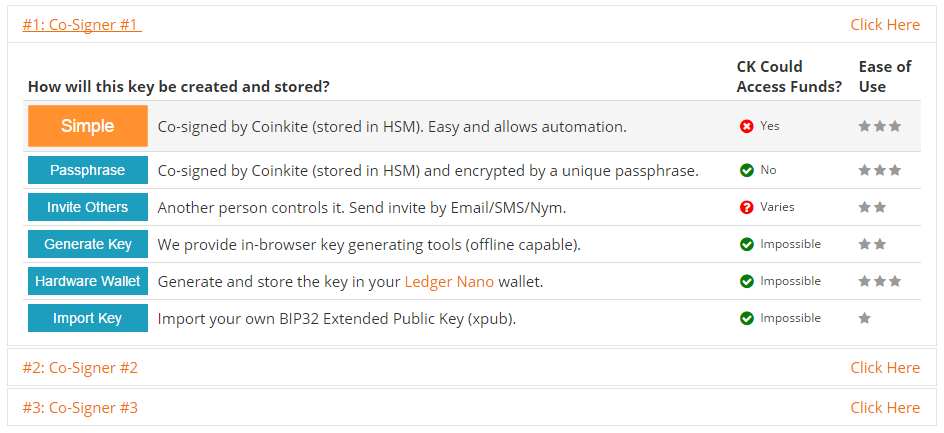This screenshot has width=944, height=433.
Task: Collapse the Co-Signer #1 section header
Action: click(x=82, y=25)
